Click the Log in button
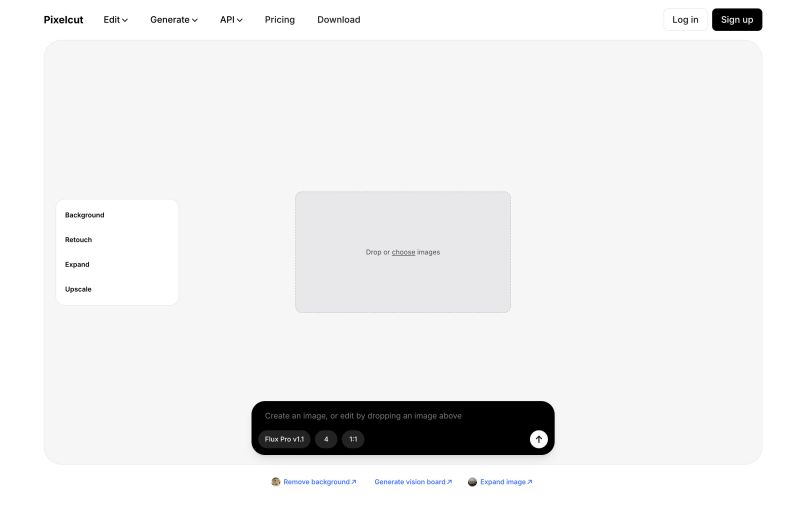The height and width of the screenshot is (505, 800). click(x=685, y=20)
